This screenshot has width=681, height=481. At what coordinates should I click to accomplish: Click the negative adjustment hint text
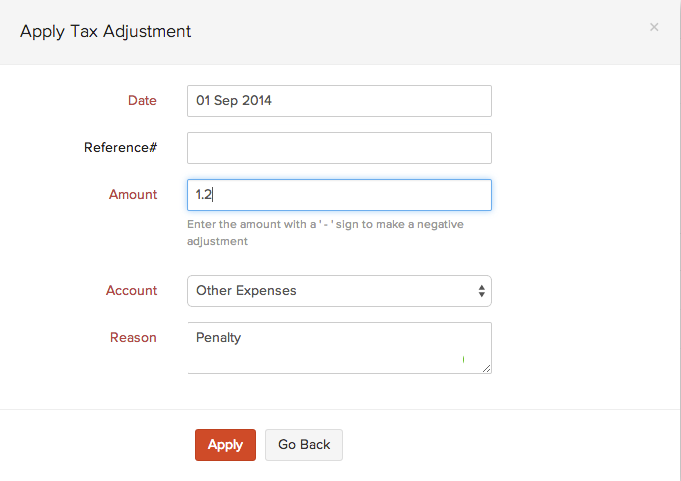tap(325, 233)
